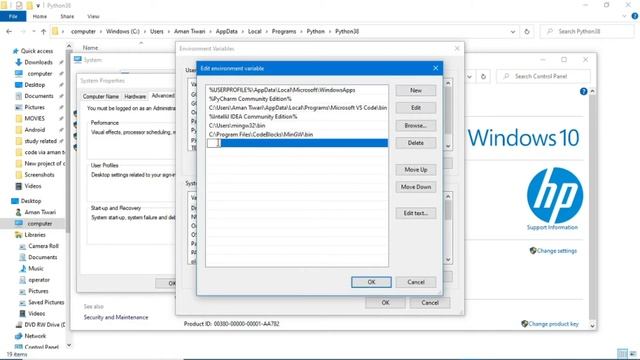This screenshot has width=640, height=360.
Task: Click large icons view toggle in status bar
Action: click(633, 354)
